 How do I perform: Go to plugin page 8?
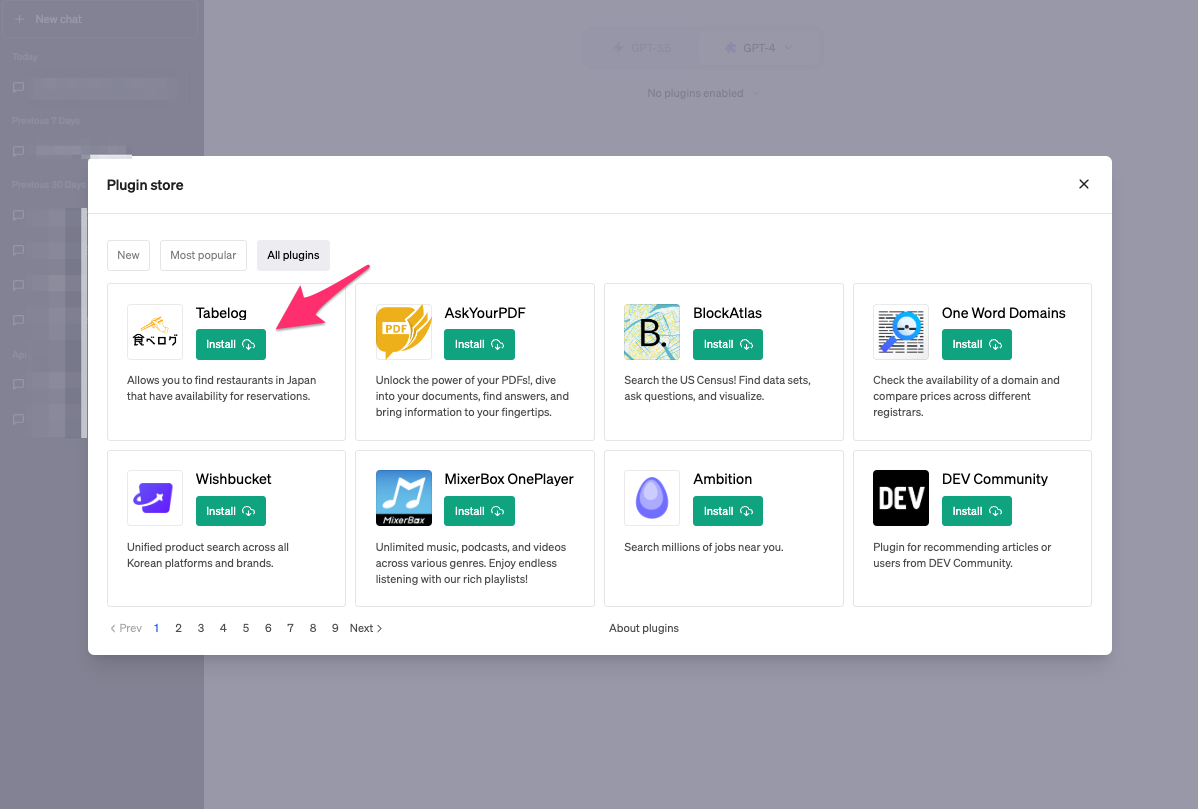(x=312, y=628)
